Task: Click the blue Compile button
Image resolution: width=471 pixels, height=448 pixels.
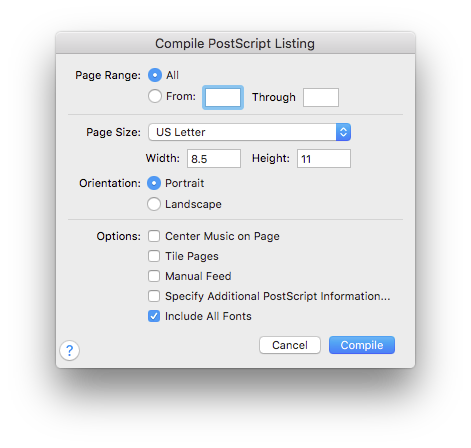Action: [x=362, y=345]
